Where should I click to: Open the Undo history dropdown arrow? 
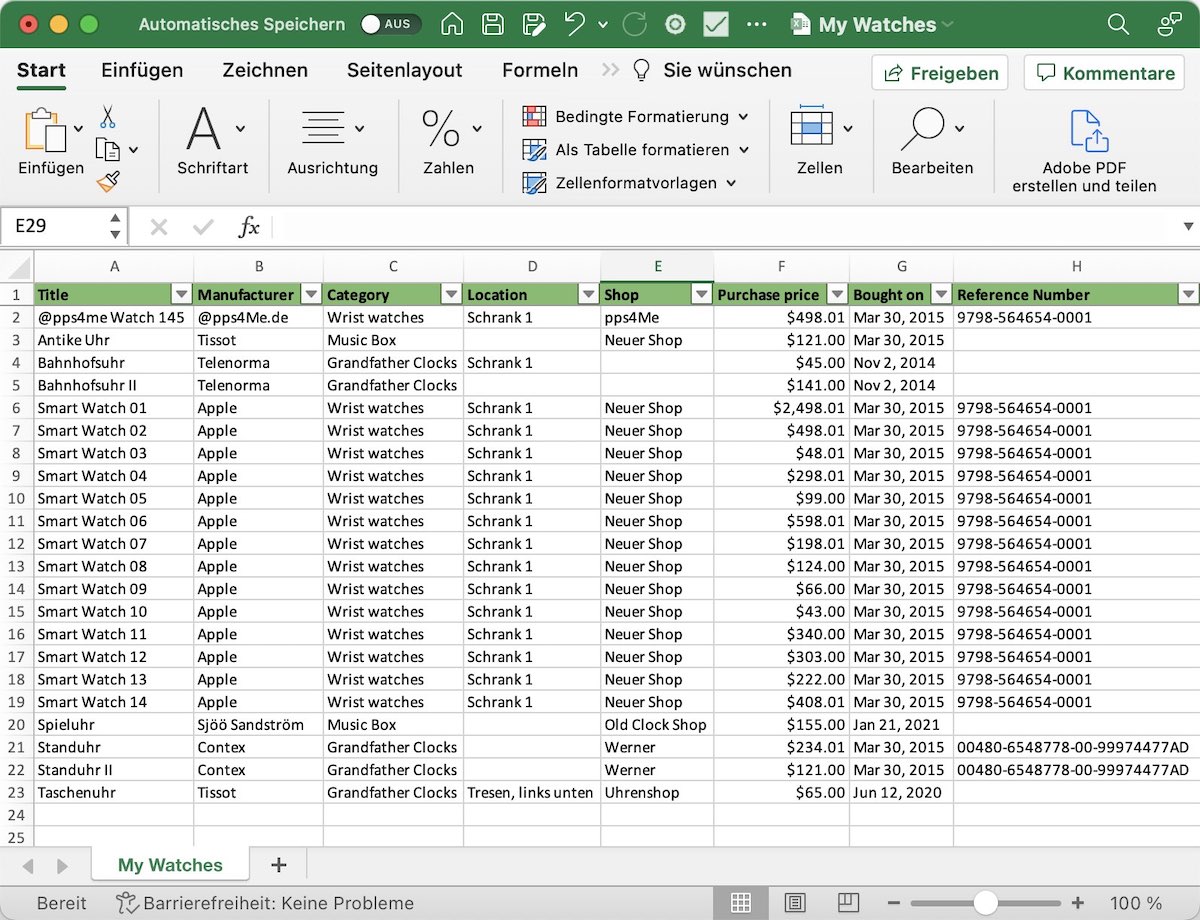pyautogui.click(x=602, y=25)
